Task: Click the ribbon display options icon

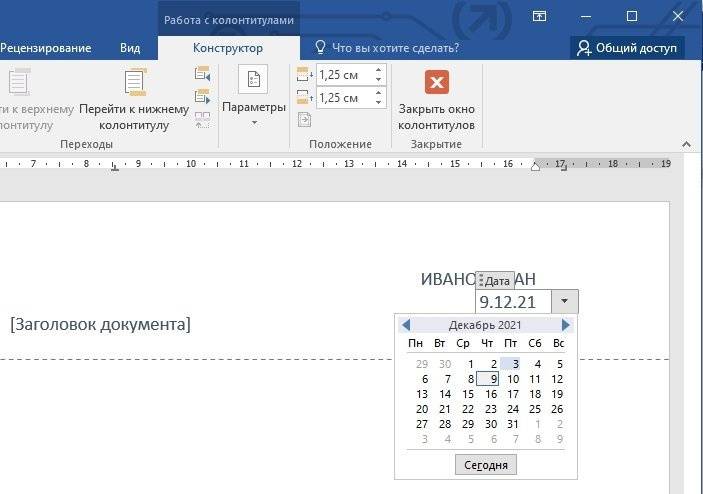Action: tap(539, 16)
